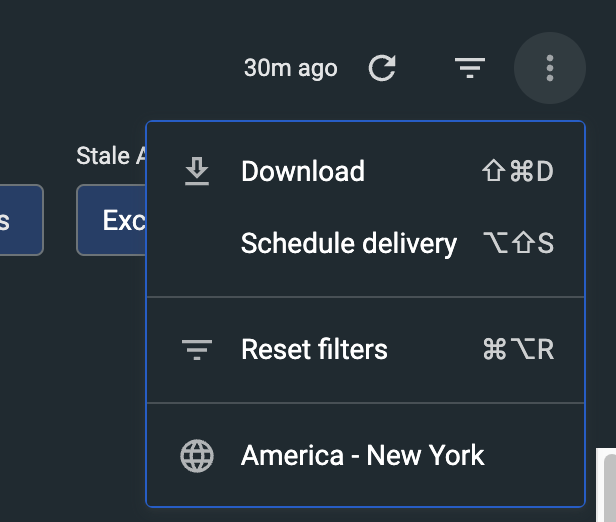Click the divider line above Reset filters

point(365,297)
